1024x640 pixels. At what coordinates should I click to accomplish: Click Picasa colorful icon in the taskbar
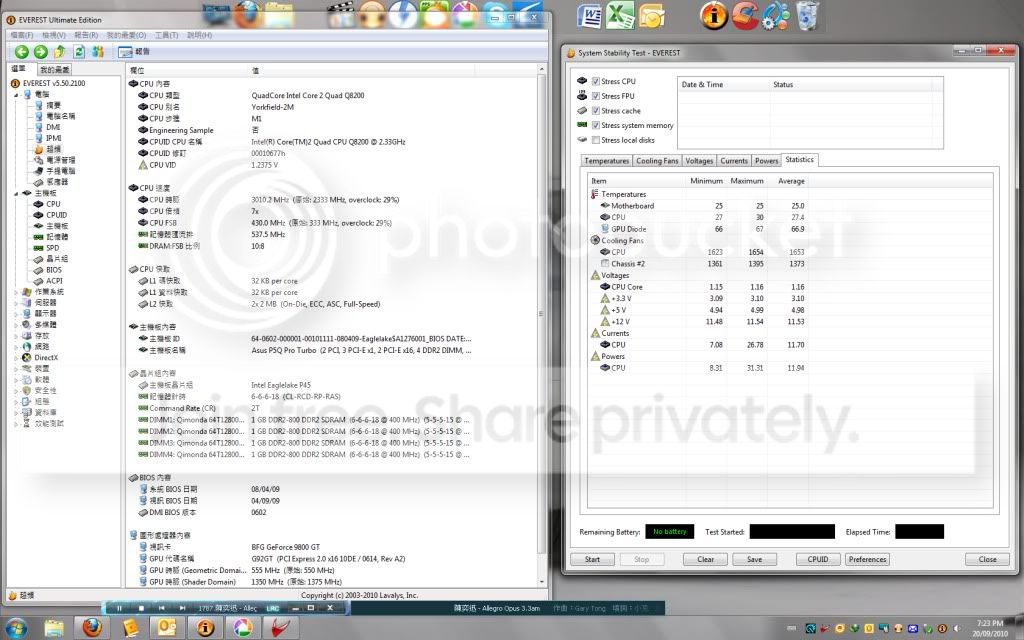pos(243,628)
